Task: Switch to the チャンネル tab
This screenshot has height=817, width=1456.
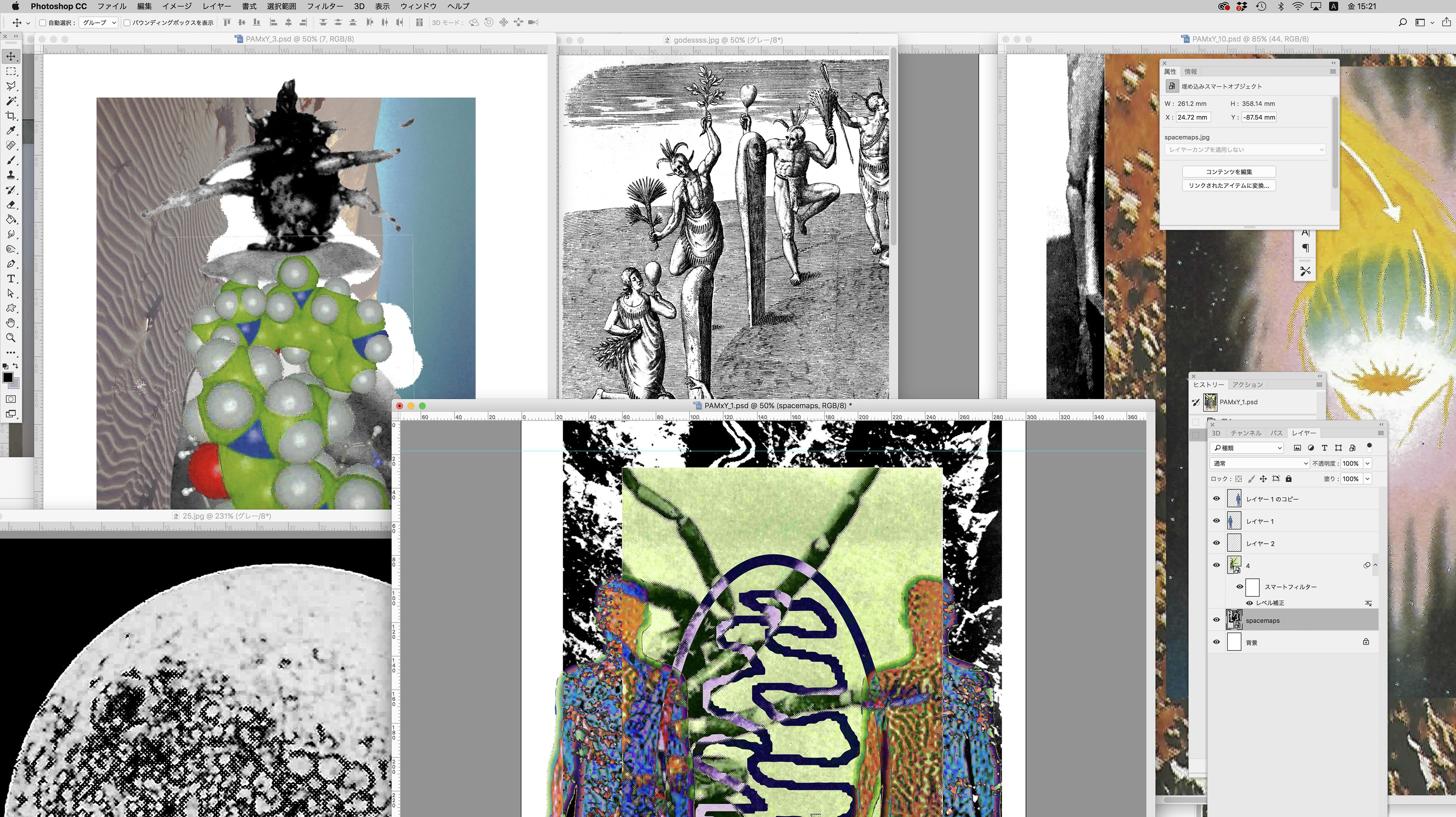Action: pos(1246,433)
